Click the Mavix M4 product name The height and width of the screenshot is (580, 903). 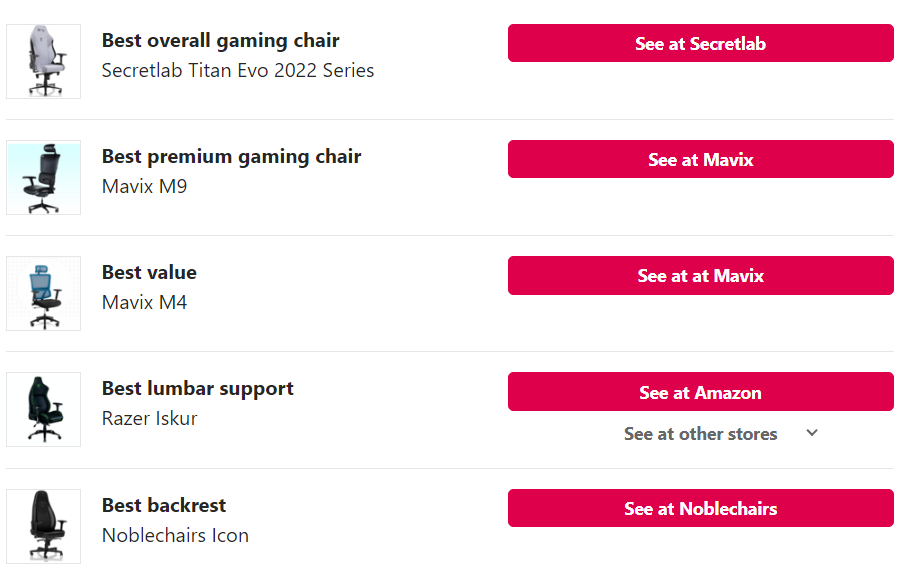pos(145,302)
